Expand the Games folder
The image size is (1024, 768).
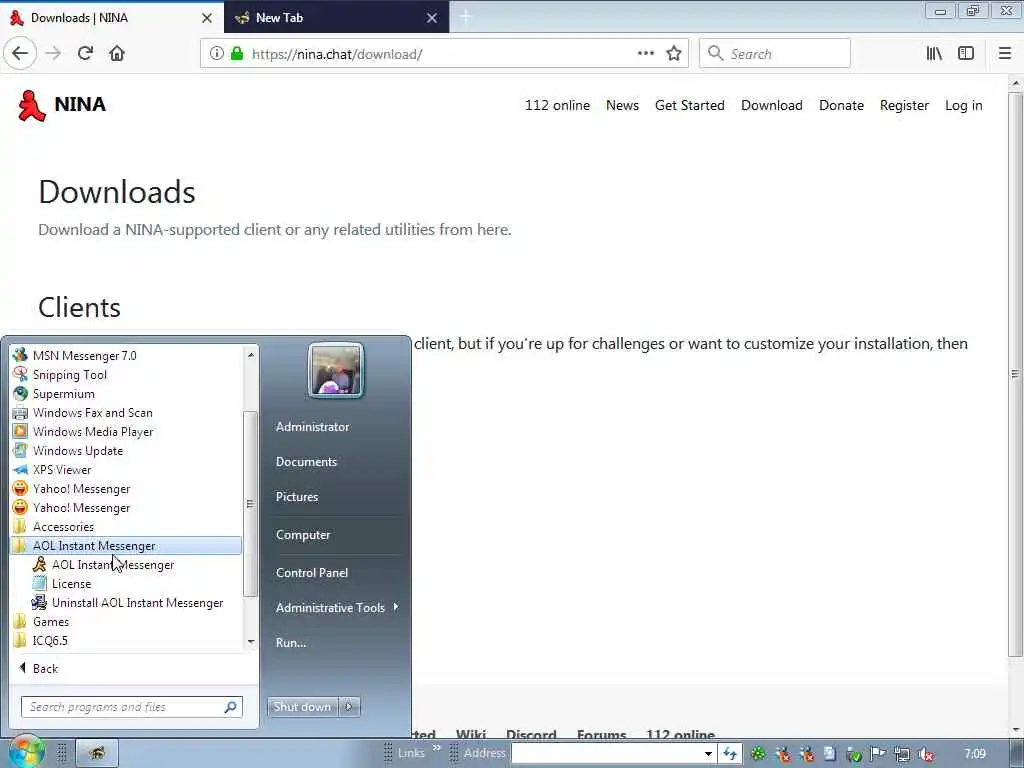pos(51,622)
